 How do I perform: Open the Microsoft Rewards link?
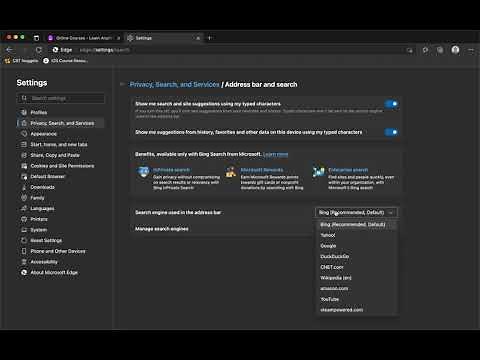point(262,170)
